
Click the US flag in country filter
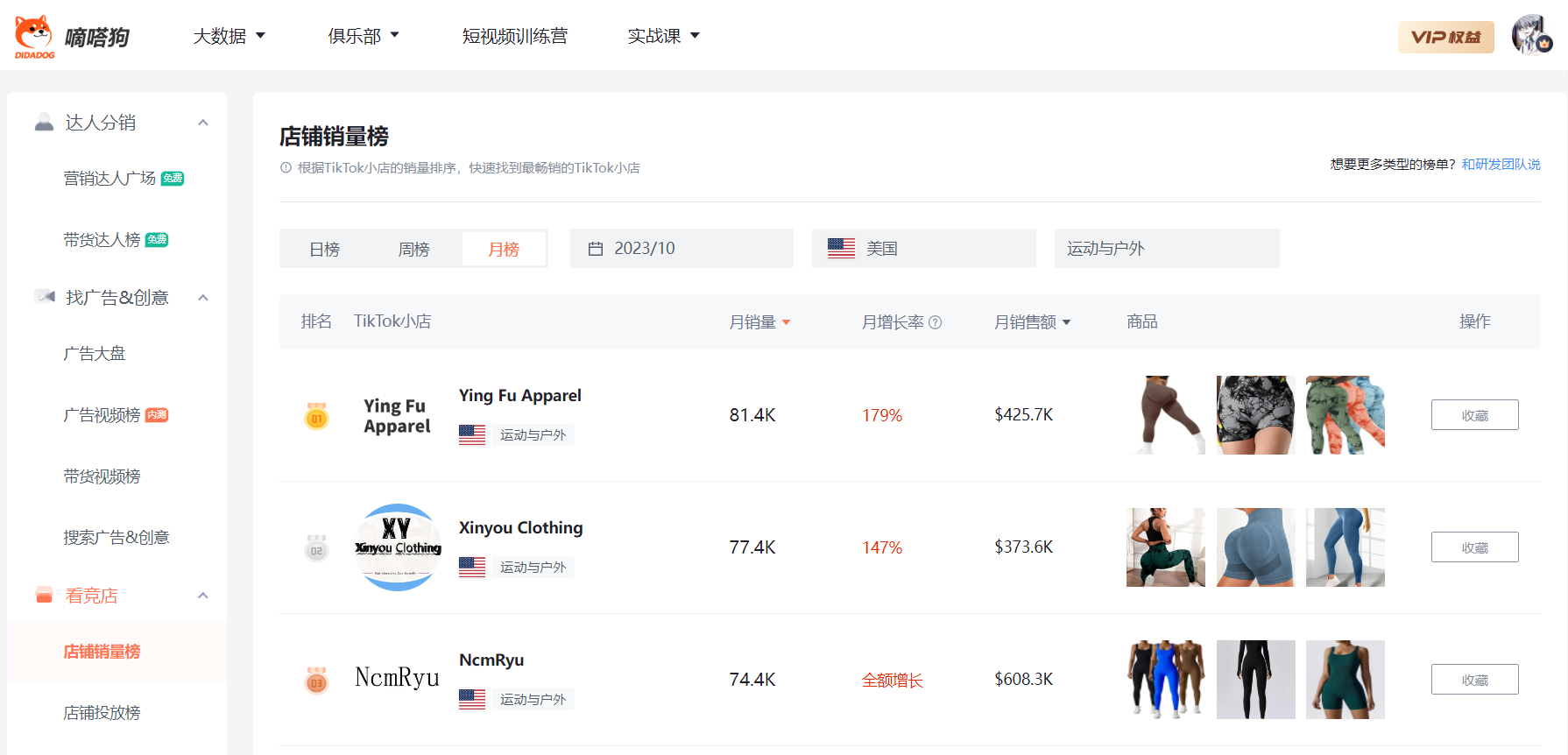[x=841, y=249]
